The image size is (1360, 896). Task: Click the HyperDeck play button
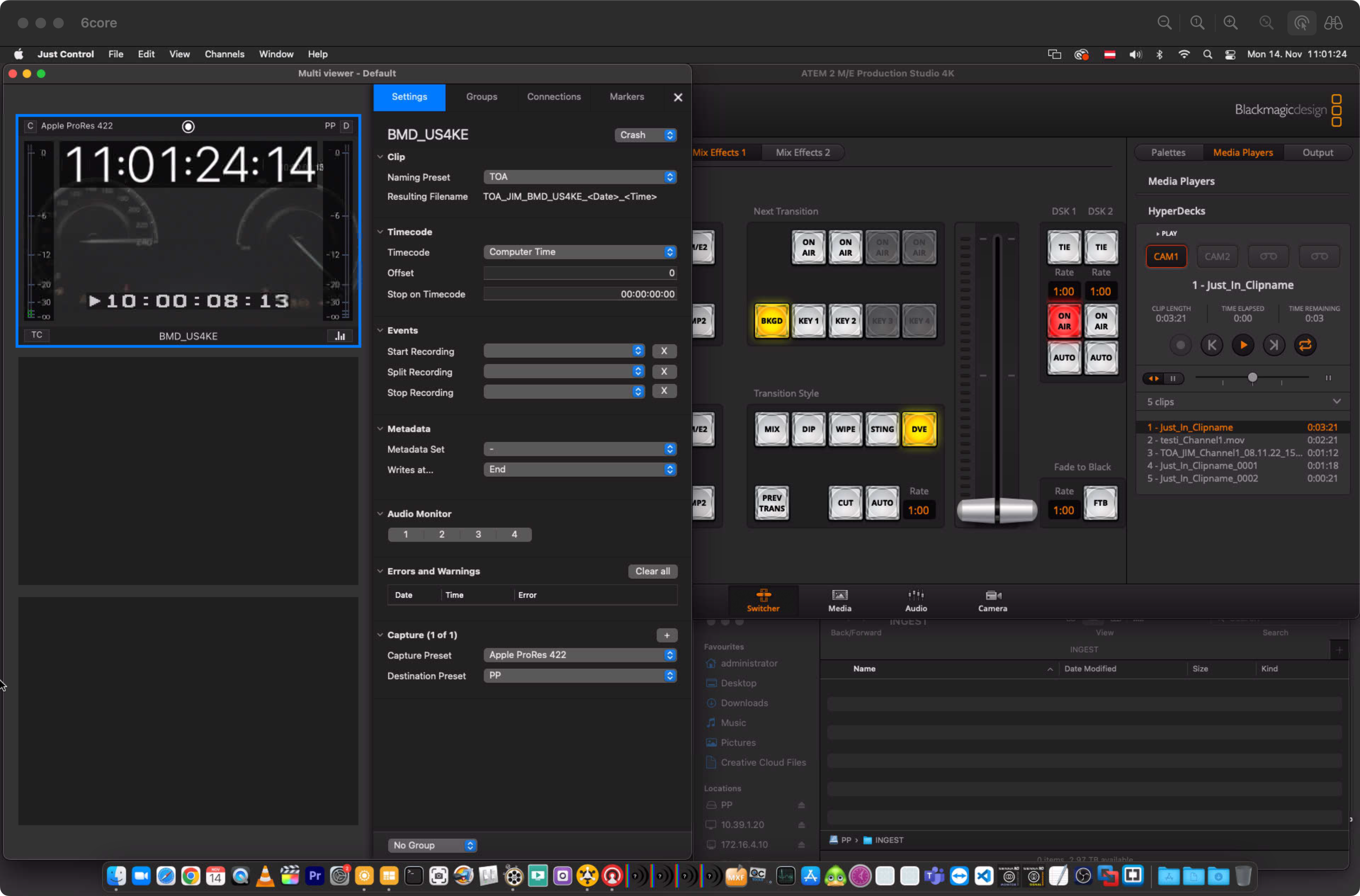tap(1242, 345)
